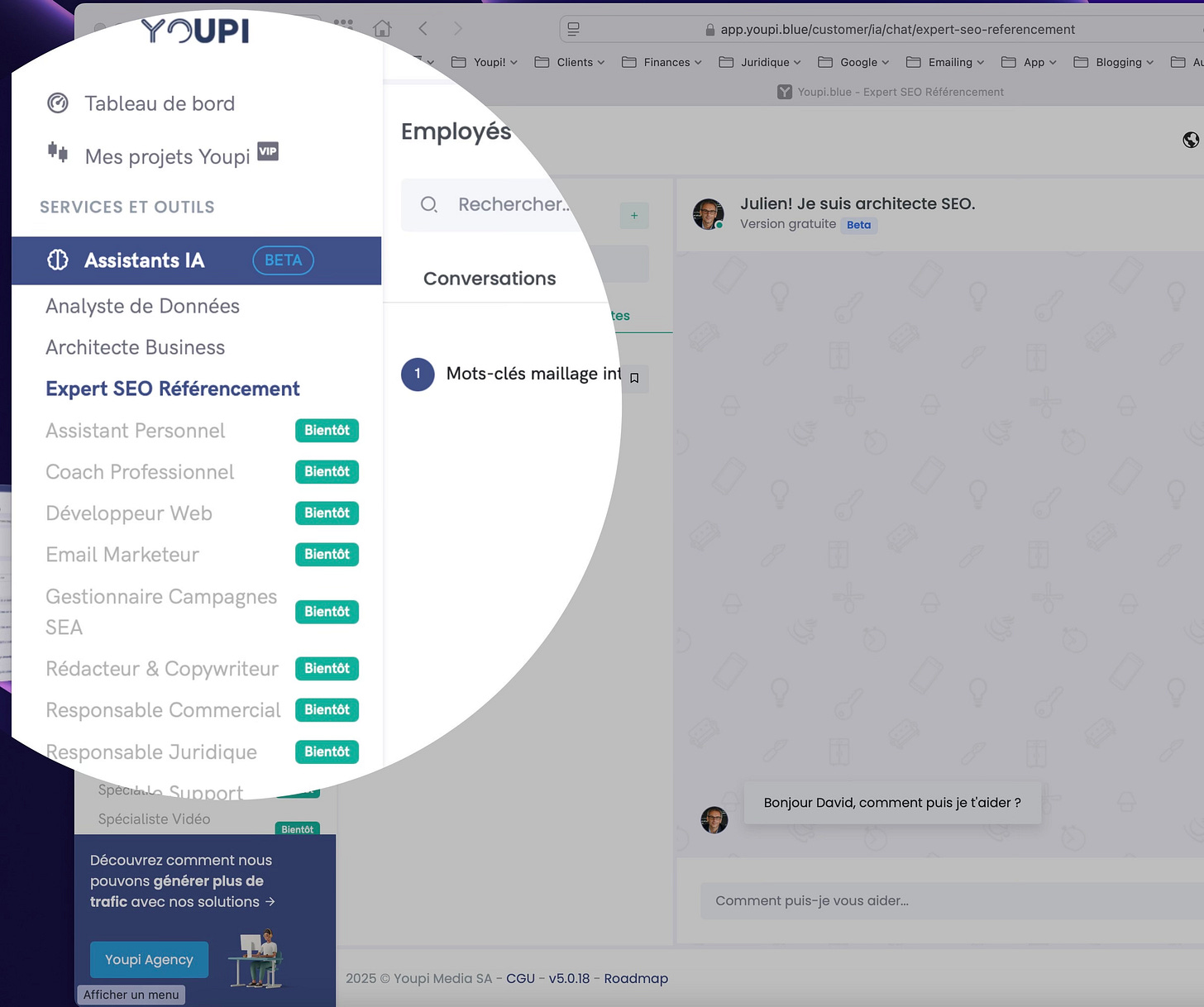Screen dimensions: 1204x1007
Task: Click Julien's avatar in chat header
Action: 709,214
